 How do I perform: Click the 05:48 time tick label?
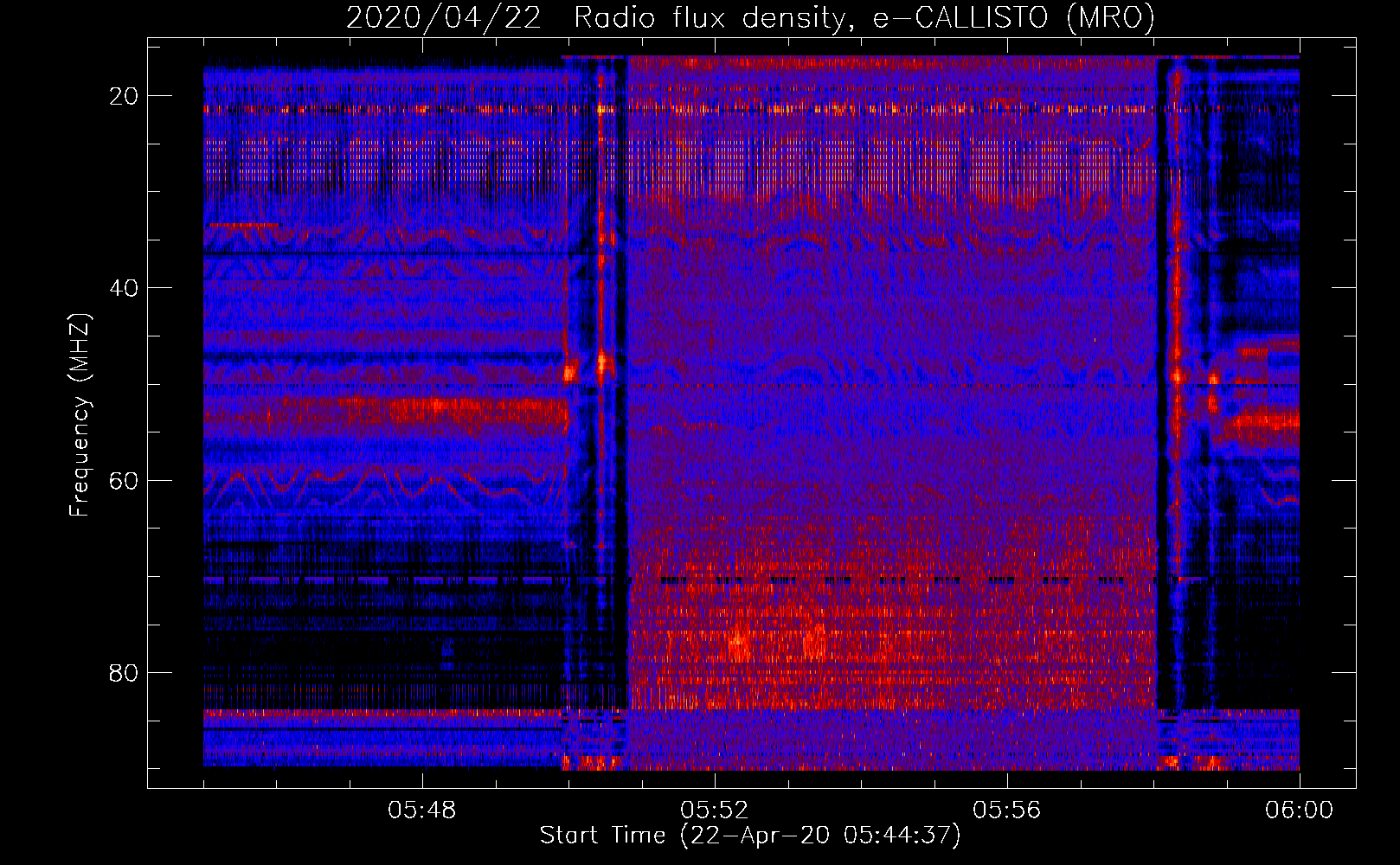[x=422, y=811]
